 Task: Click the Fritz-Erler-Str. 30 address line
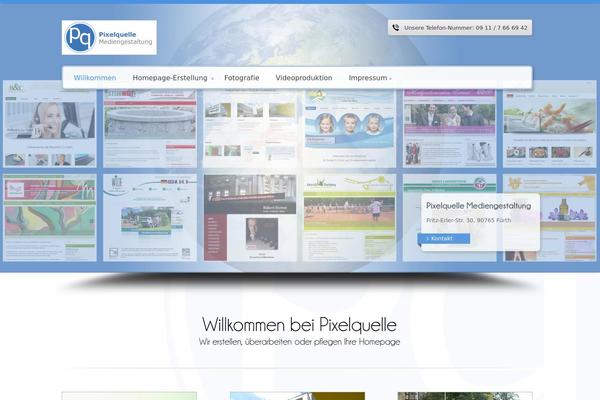coord(469,220)
